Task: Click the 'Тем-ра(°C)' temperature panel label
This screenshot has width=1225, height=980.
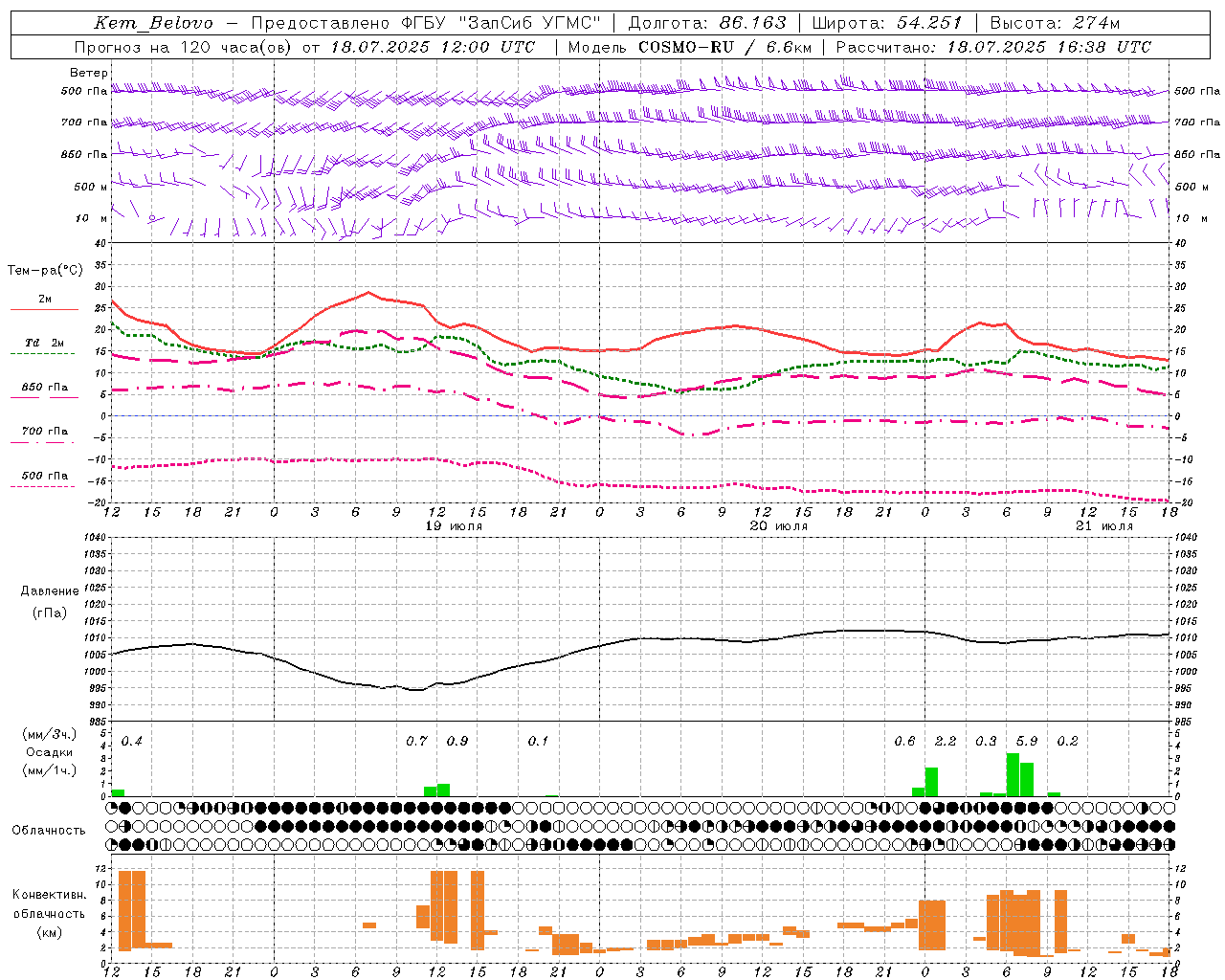Action: [45, 271]
